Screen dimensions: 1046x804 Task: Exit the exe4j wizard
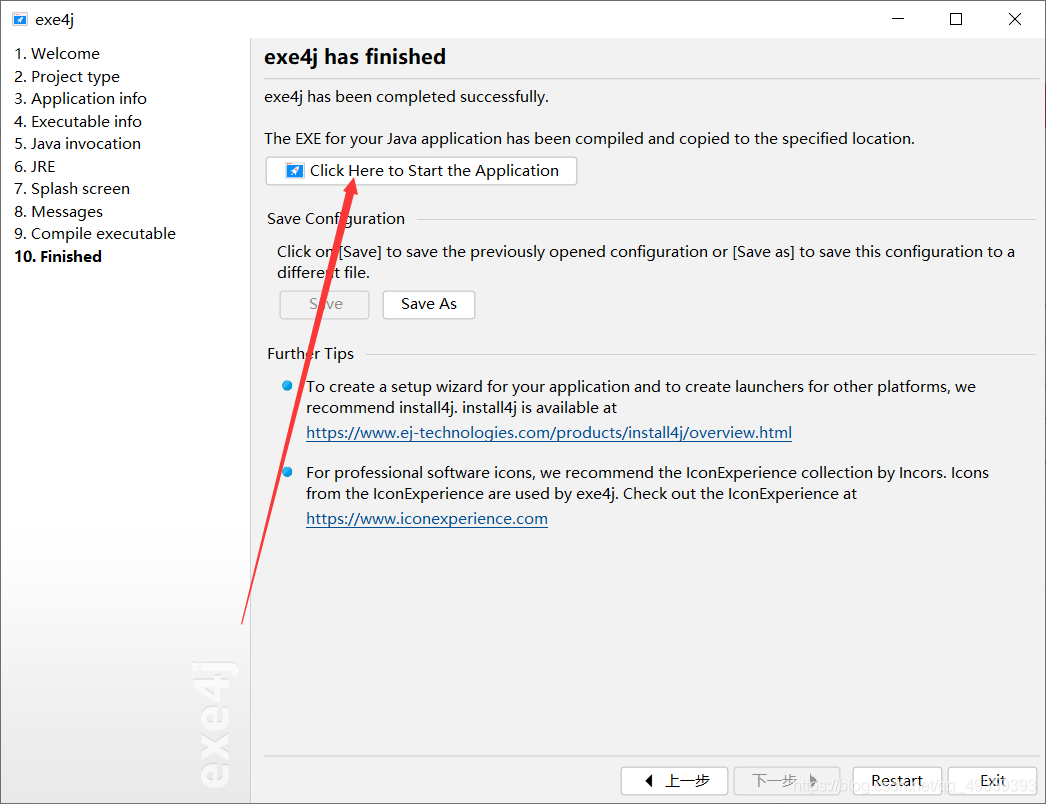pyautogui.click(x=992, y=781)
